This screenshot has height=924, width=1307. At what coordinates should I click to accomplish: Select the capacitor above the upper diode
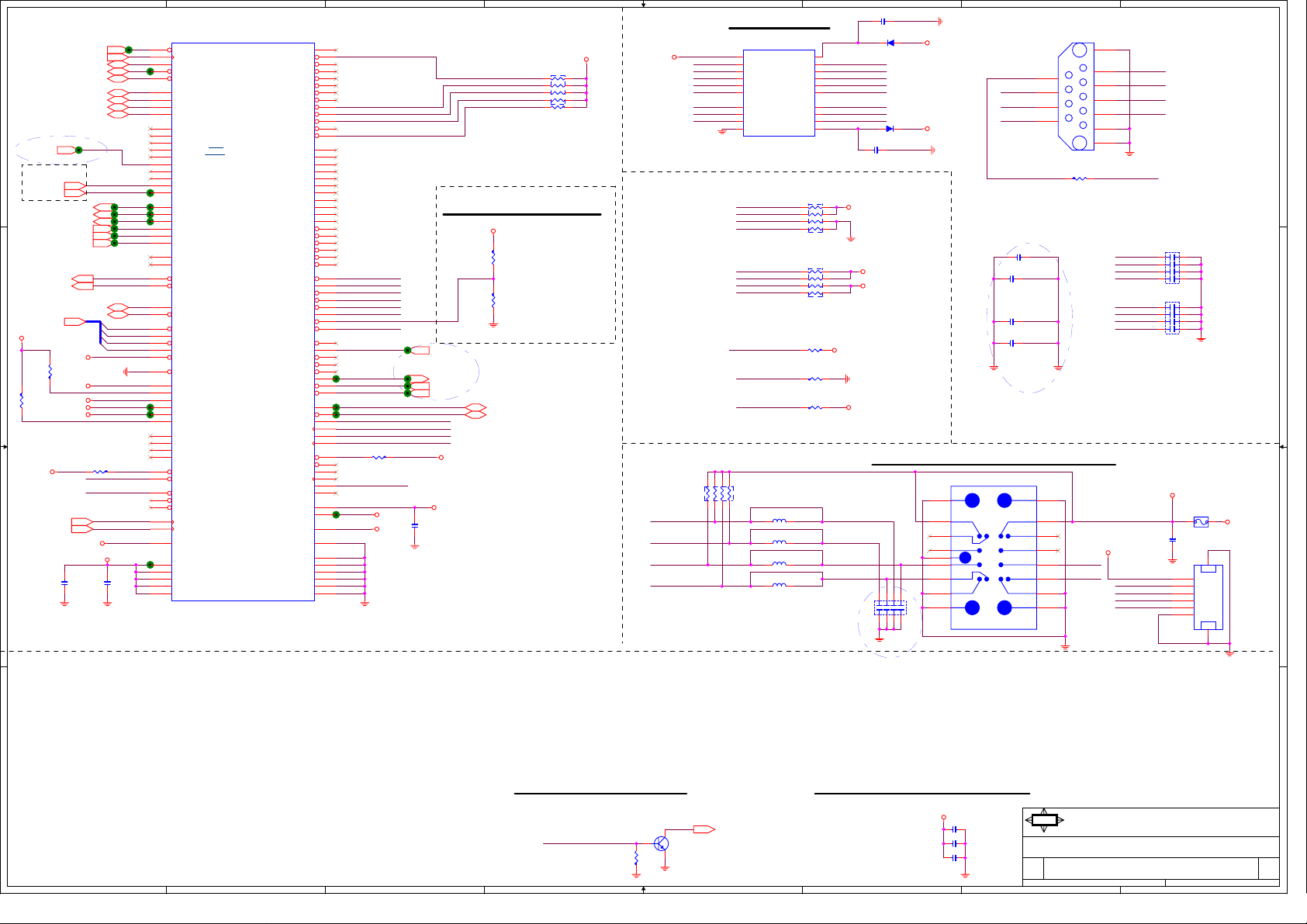coord(883,22)
